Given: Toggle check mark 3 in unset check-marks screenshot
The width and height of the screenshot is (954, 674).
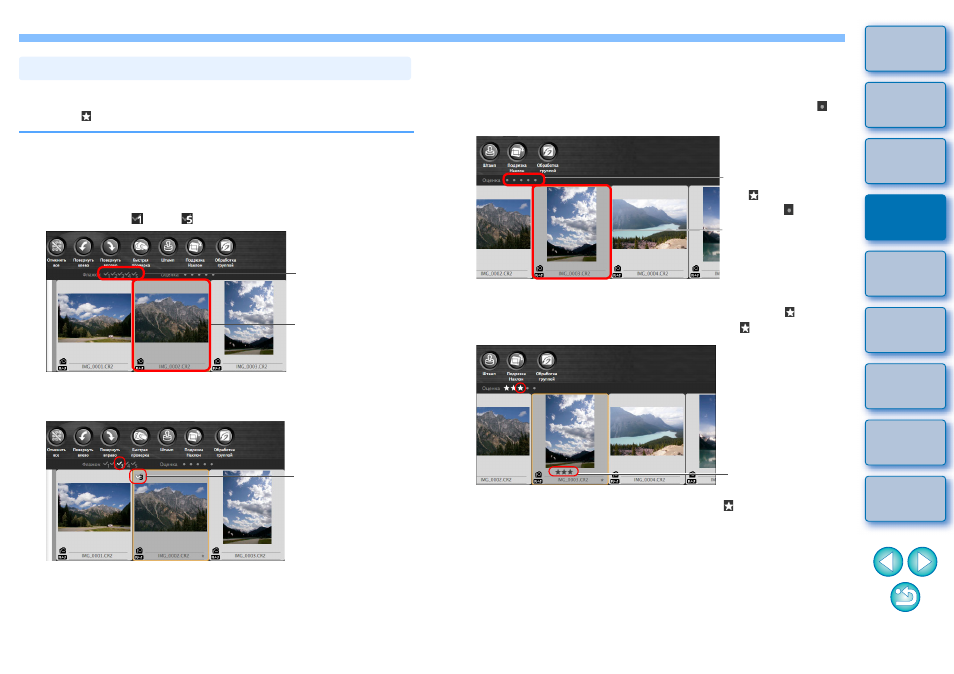Looking at the screenshot, I should (x=121, y=275).
